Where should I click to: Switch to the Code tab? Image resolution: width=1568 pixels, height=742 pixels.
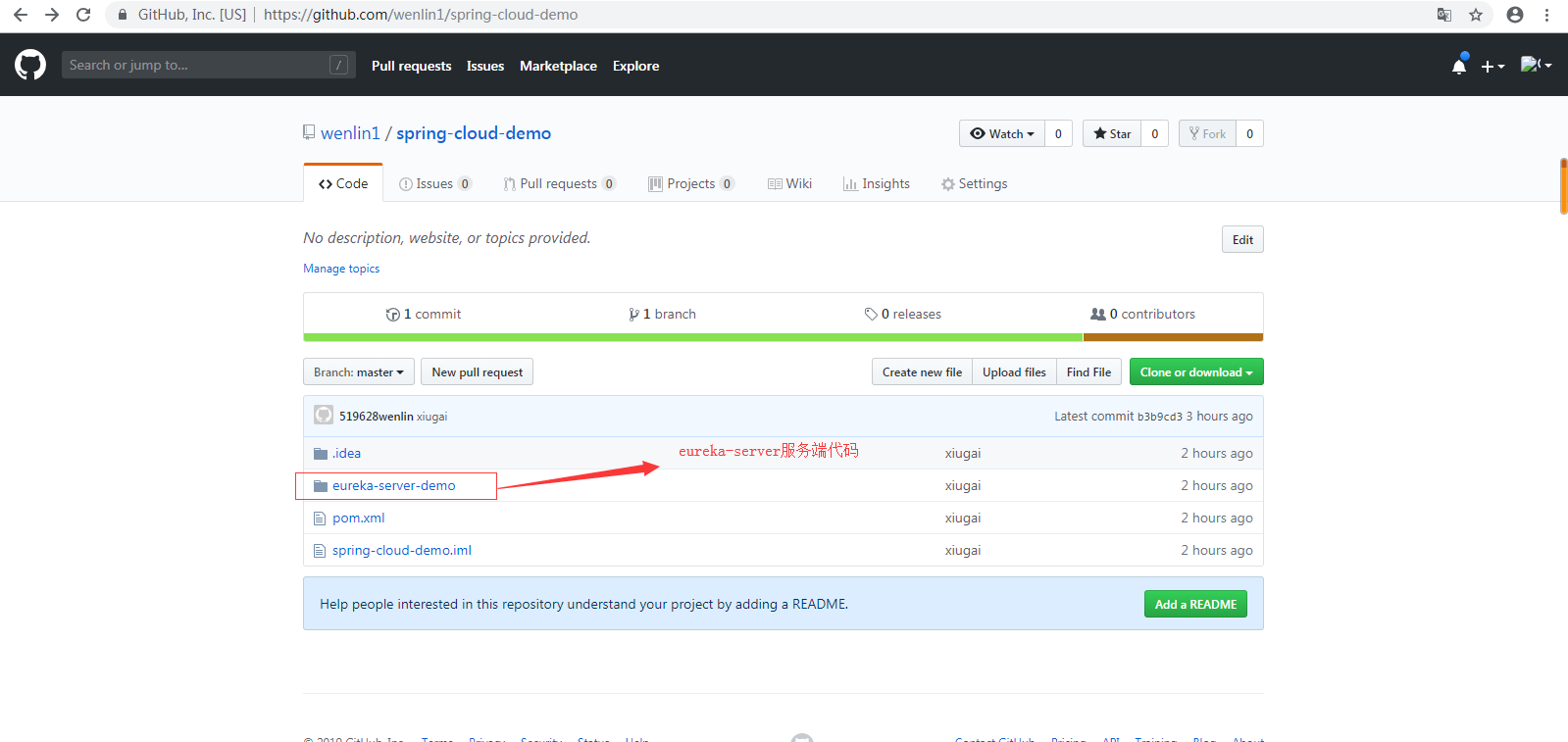343,183
